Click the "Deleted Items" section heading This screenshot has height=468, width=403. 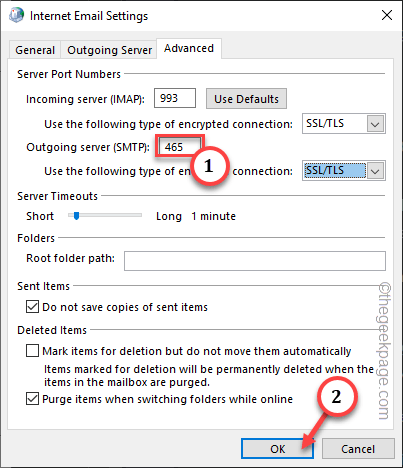(x=52, y=330)
